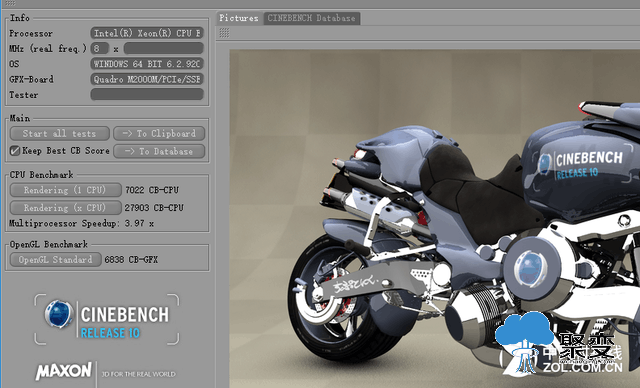The image size is (640, 388).
Task: Click the 6838 CB-GFX score text
Action: pyautogui.click(x=131, y=259)
